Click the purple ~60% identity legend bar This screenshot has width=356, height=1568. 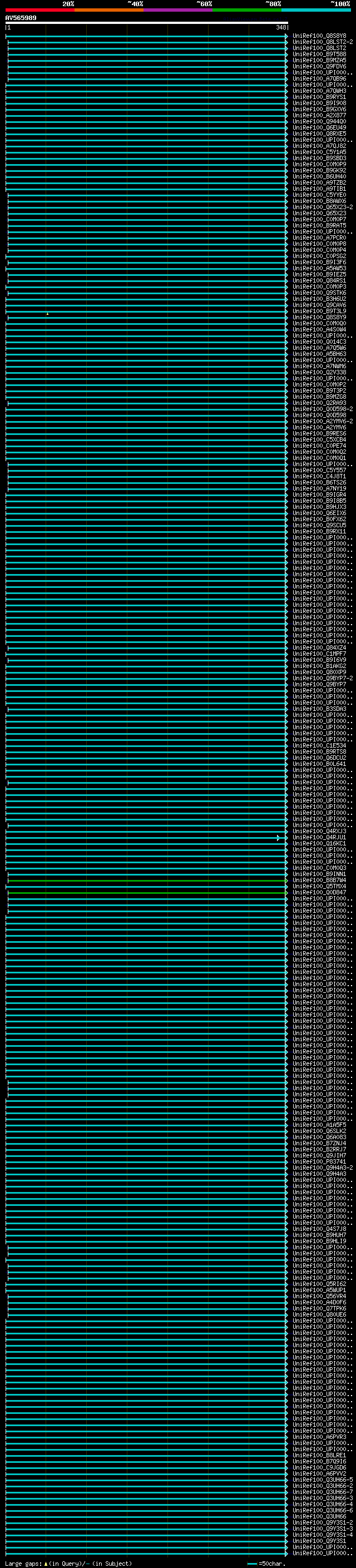pyautogui.click(x=179, y=10)
